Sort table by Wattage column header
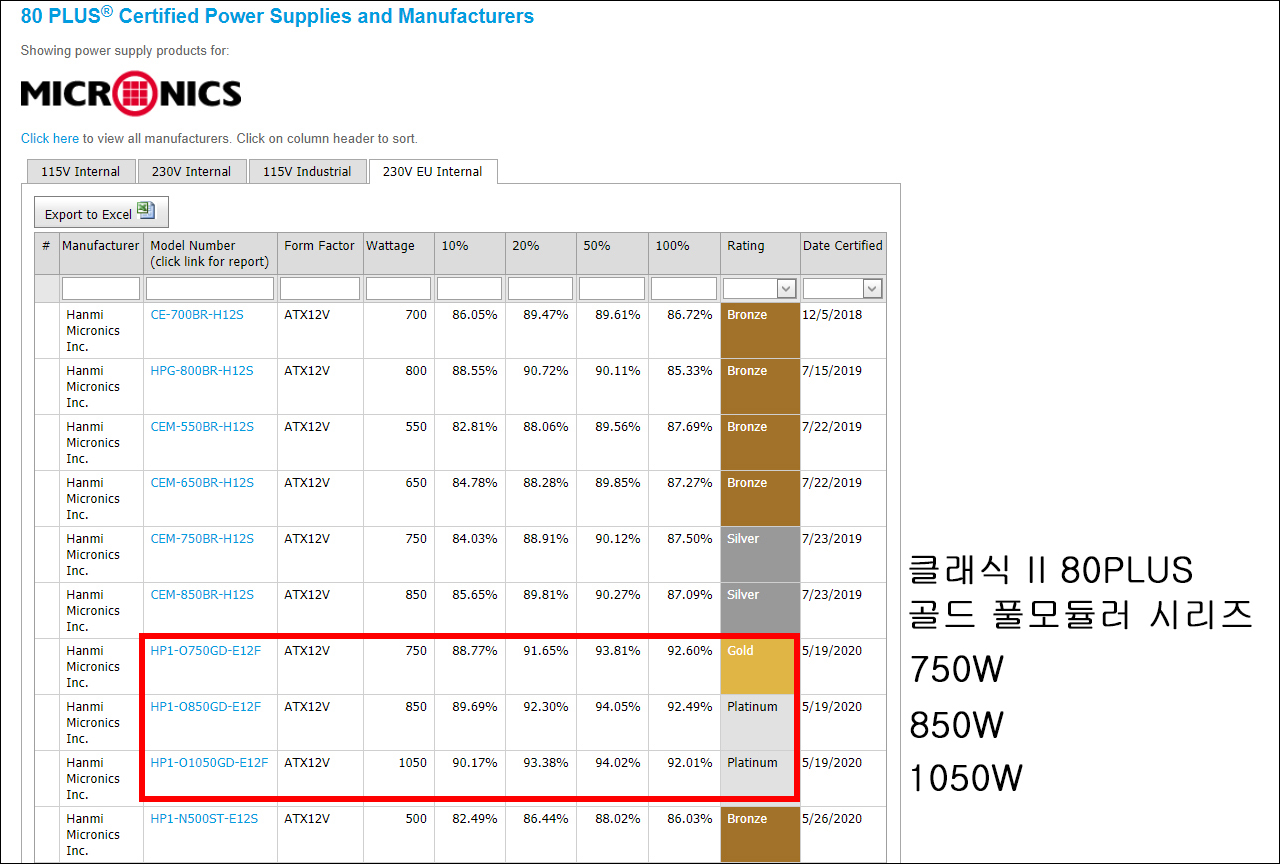This screenshot has width=1280, height=864. point(390,246)
